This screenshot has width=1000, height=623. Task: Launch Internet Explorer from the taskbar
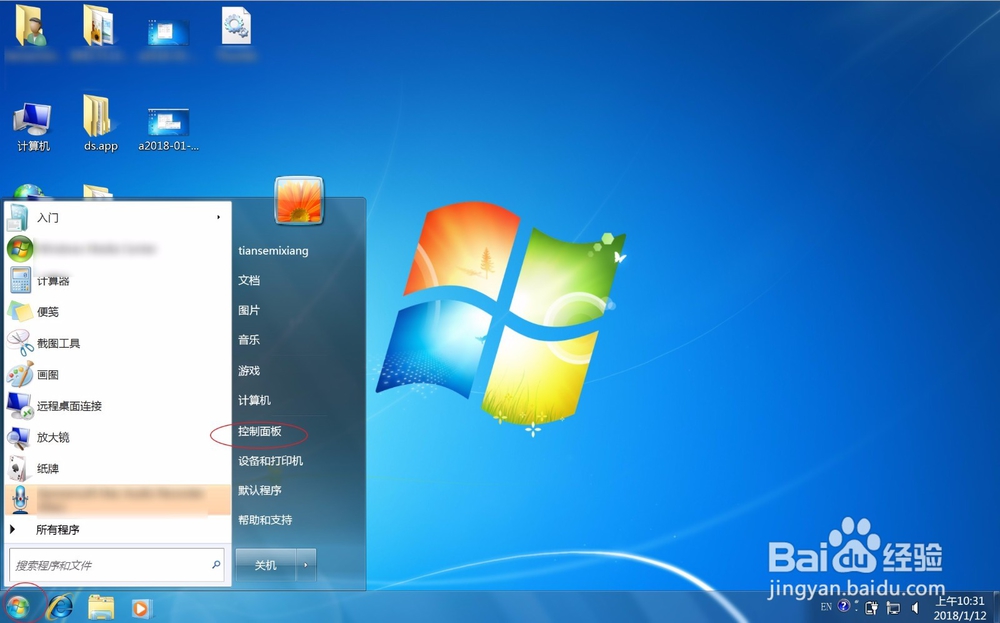click(61, 607)
